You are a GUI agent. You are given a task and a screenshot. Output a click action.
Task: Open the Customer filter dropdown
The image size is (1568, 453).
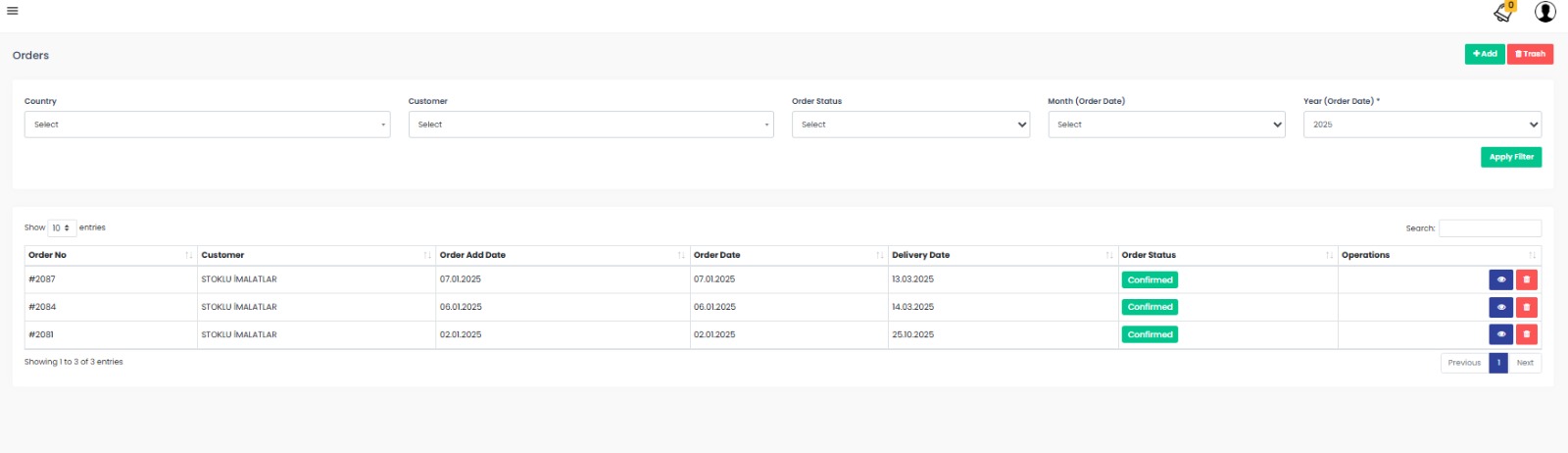(x=591, y=125)
